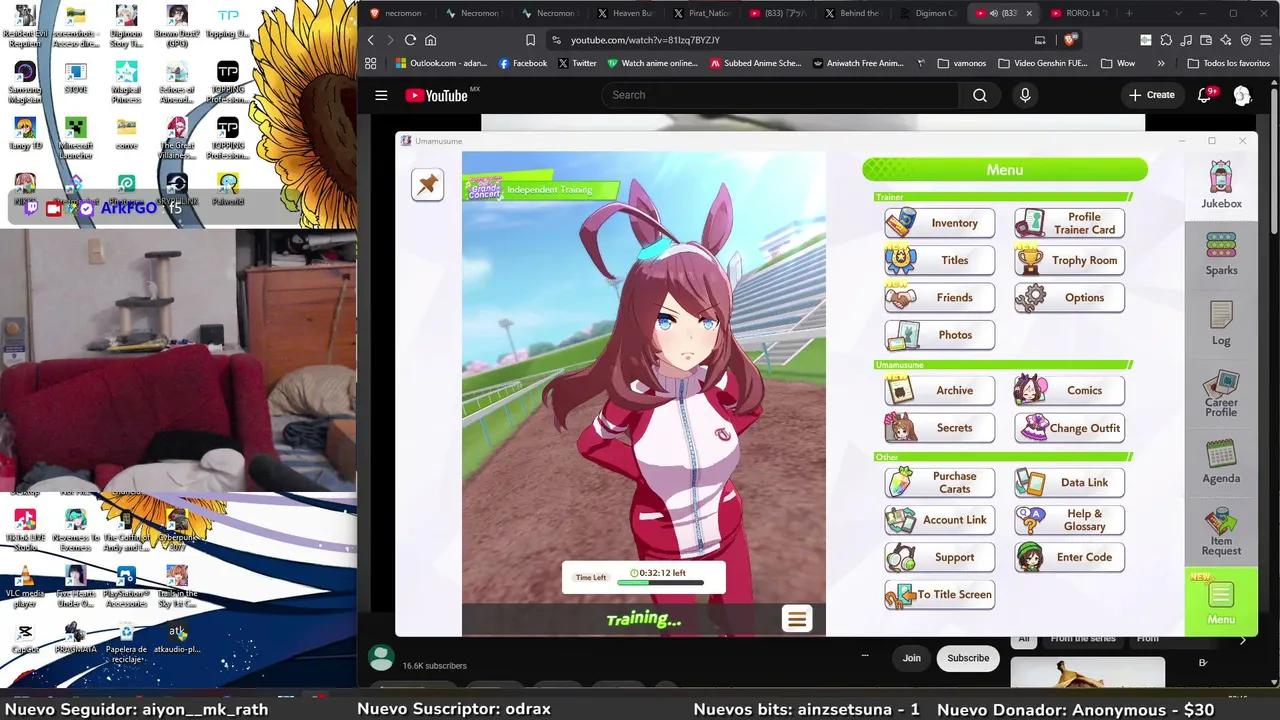The image size is (1280, 720).
Task: Close the green Menu sidebar button
Action: click(x=1221, y=601)
